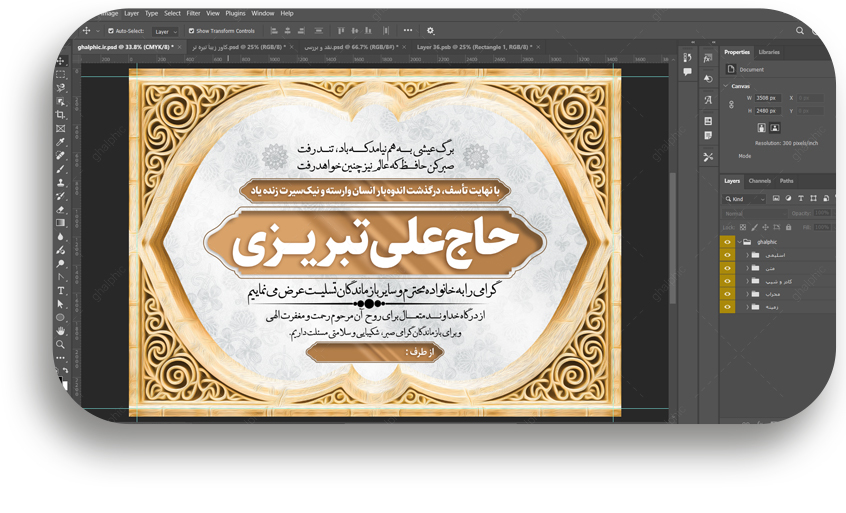This screenshot has width=846, height=513.
Task: Uncheck Show Transform Controls
Action: (192, 31)
